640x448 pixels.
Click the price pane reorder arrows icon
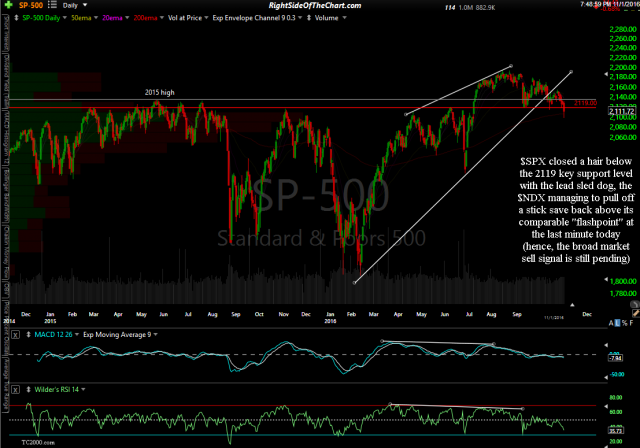[x=16, y=18]
